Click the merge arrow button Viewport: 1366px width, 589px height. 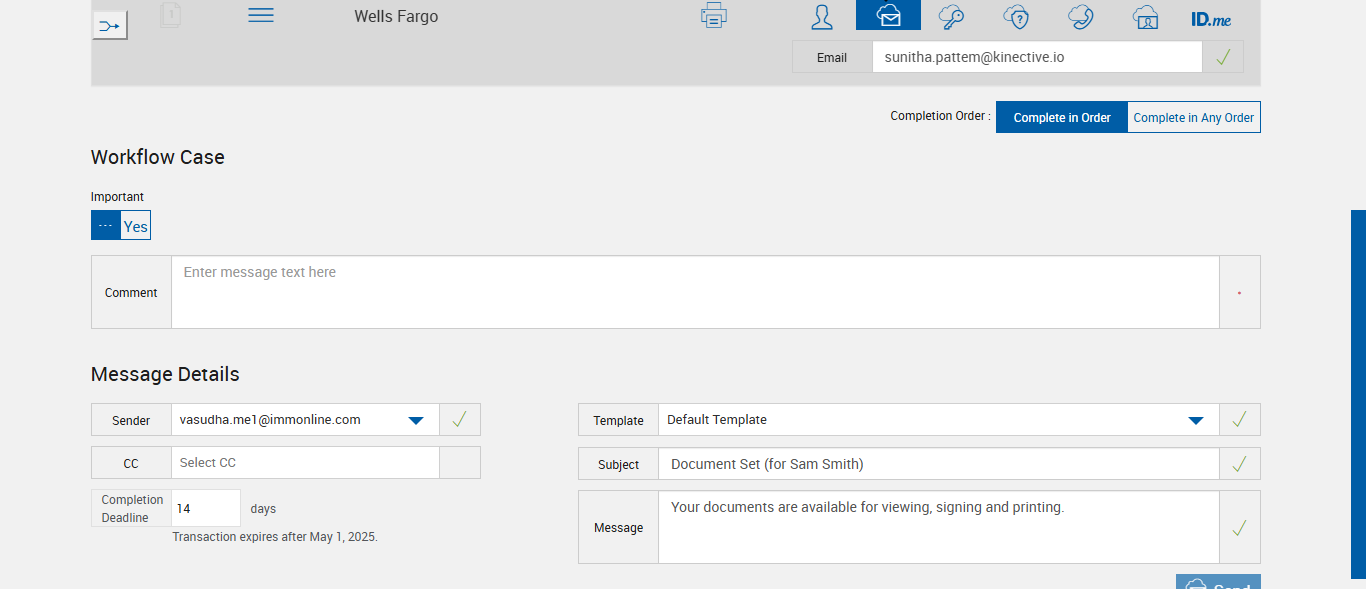click(x=110, y=25)
